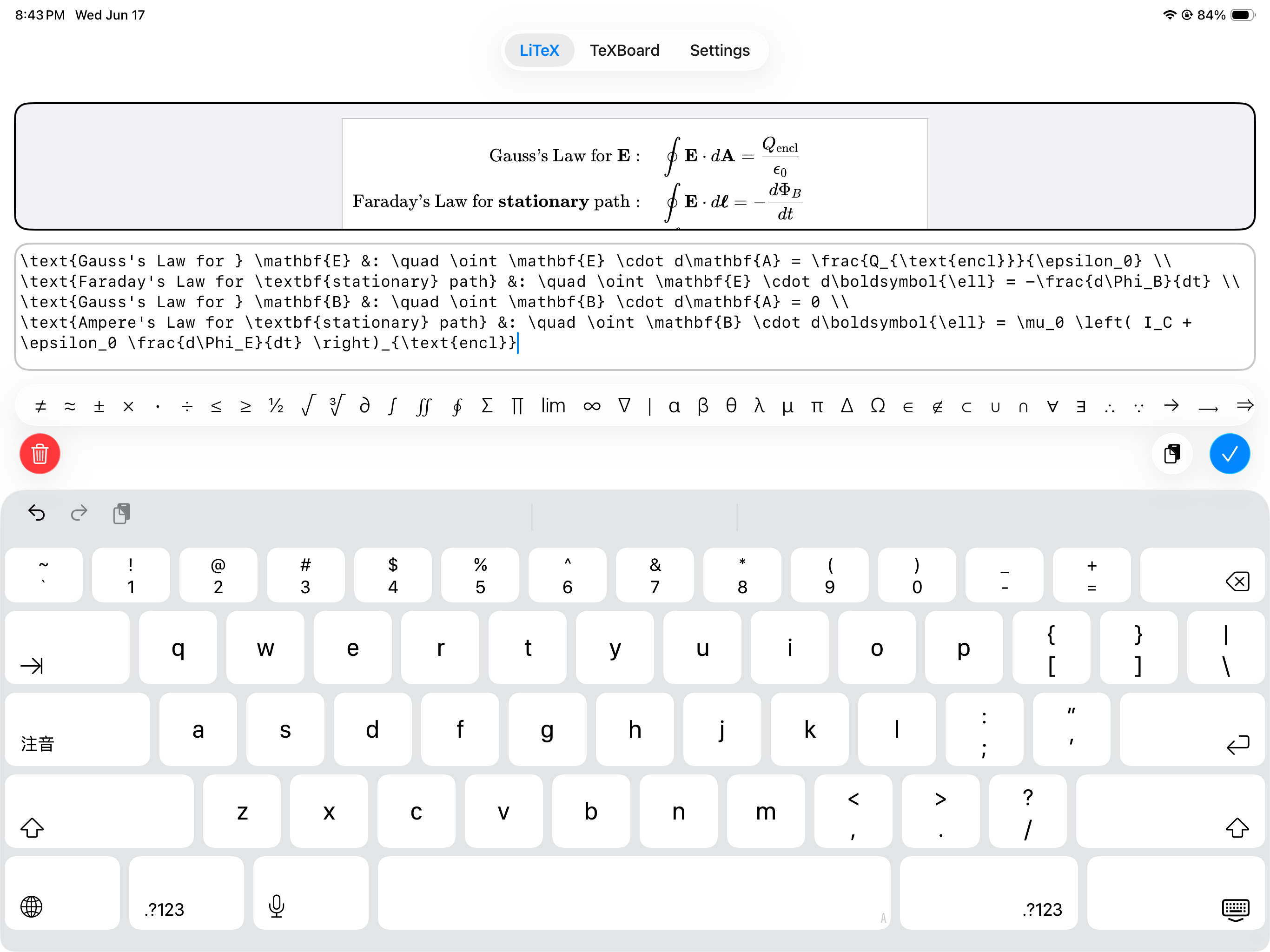Tap the backspace delete key
The width and height of the screenshot is (1270, 952).
click(x=1202, y=575)
